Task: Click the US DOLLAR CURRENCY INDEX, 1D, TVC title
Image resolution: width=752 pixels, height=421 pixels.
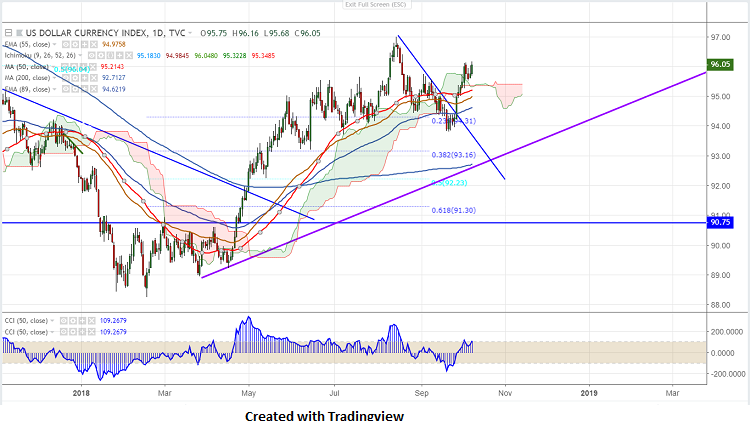Action: click(105, 33)
